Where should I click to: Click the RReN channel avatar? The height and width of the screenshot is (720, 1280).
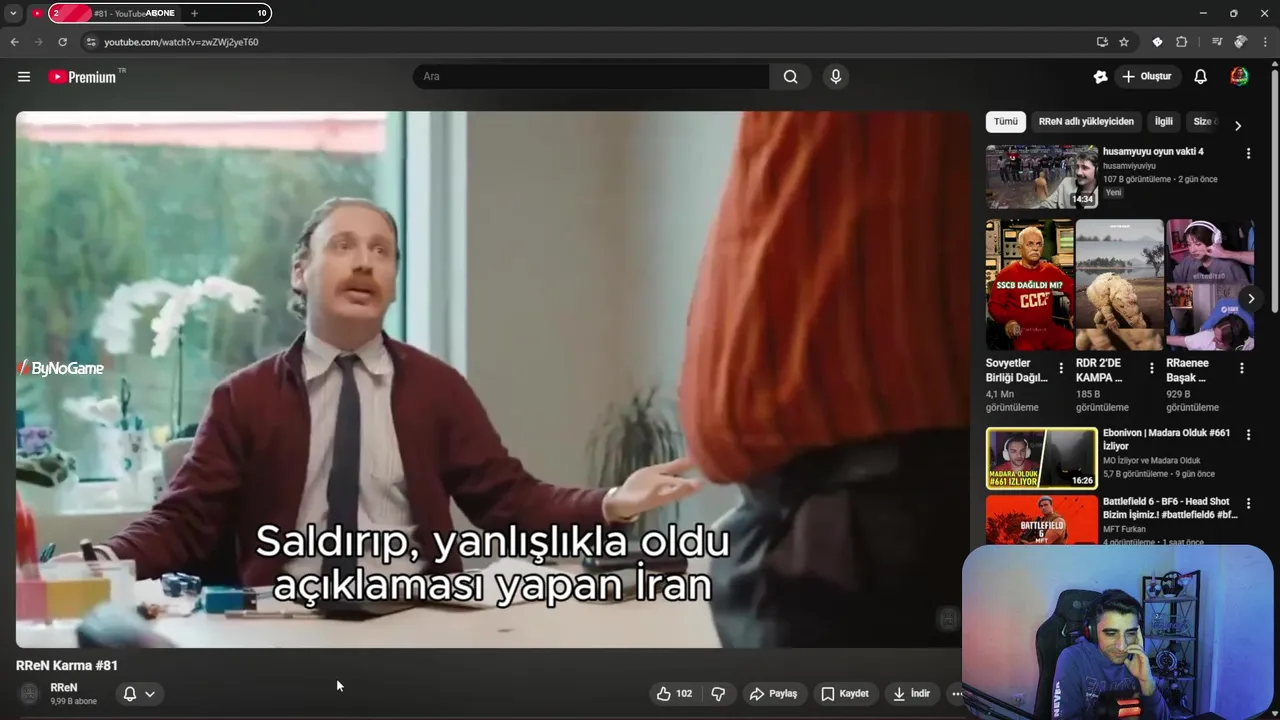[x=30, y=693]
